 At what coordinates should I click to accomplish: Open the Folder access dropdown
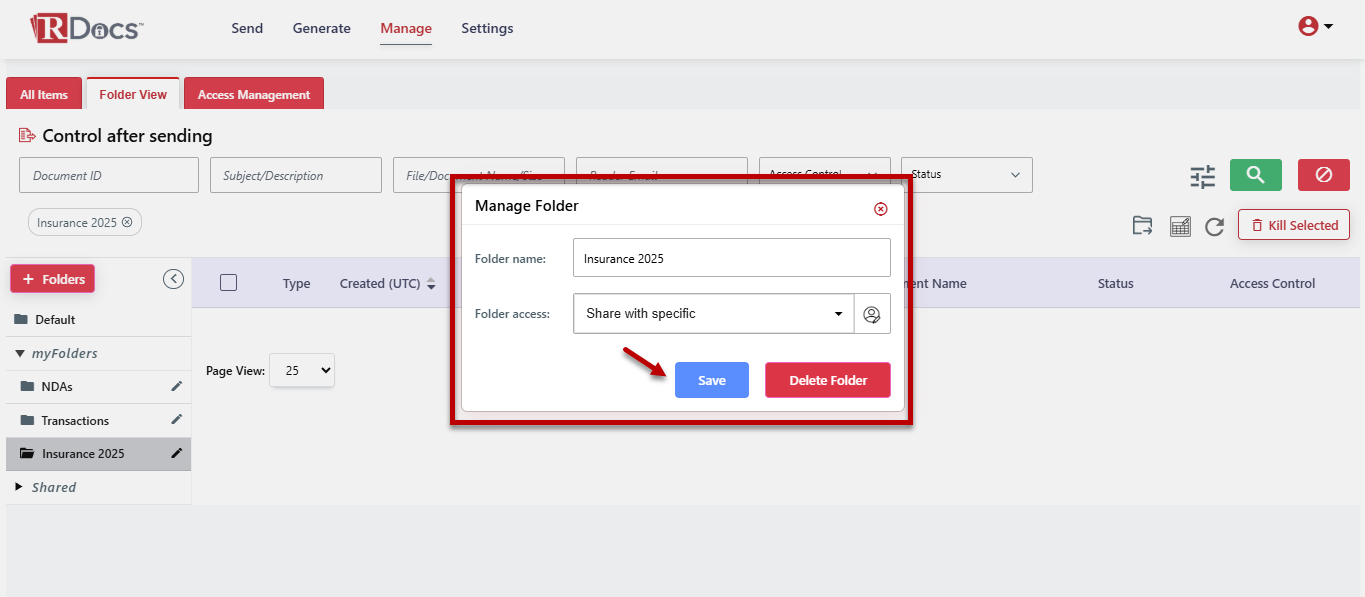pyautogui.click(x=714, y=314)
